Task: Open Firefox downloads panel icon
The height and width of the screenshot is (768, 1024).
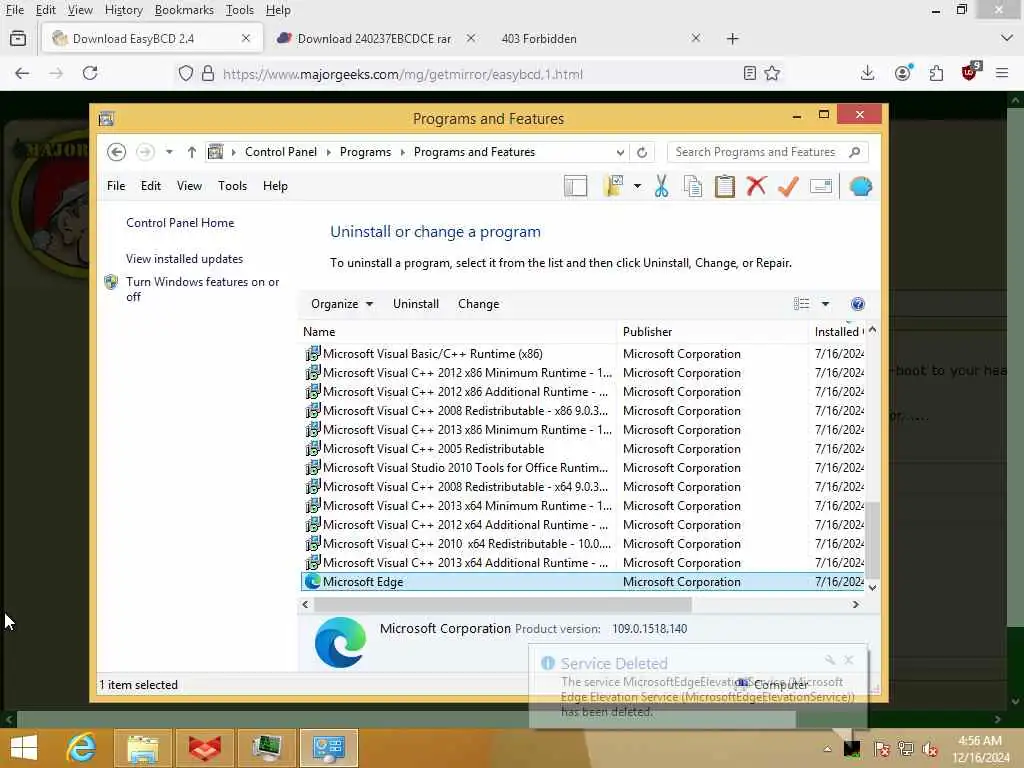Action: point(867,73)
